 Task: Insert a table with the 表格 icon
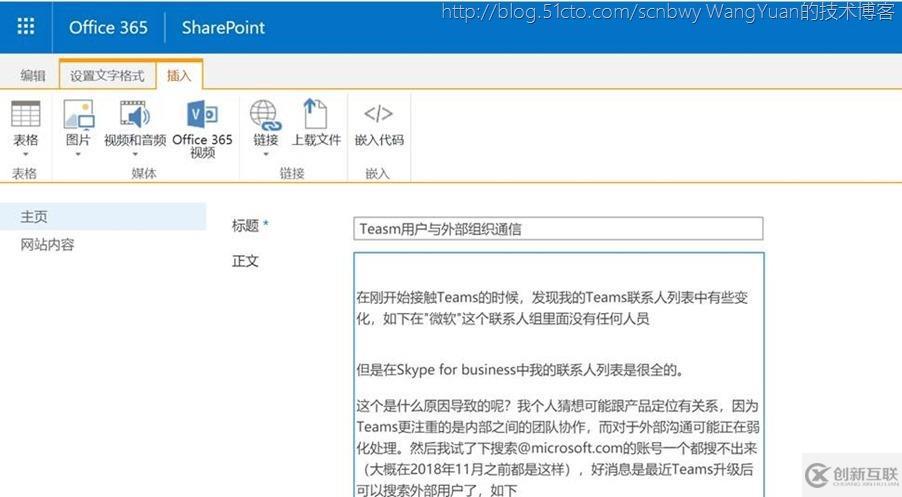[26, 114]
